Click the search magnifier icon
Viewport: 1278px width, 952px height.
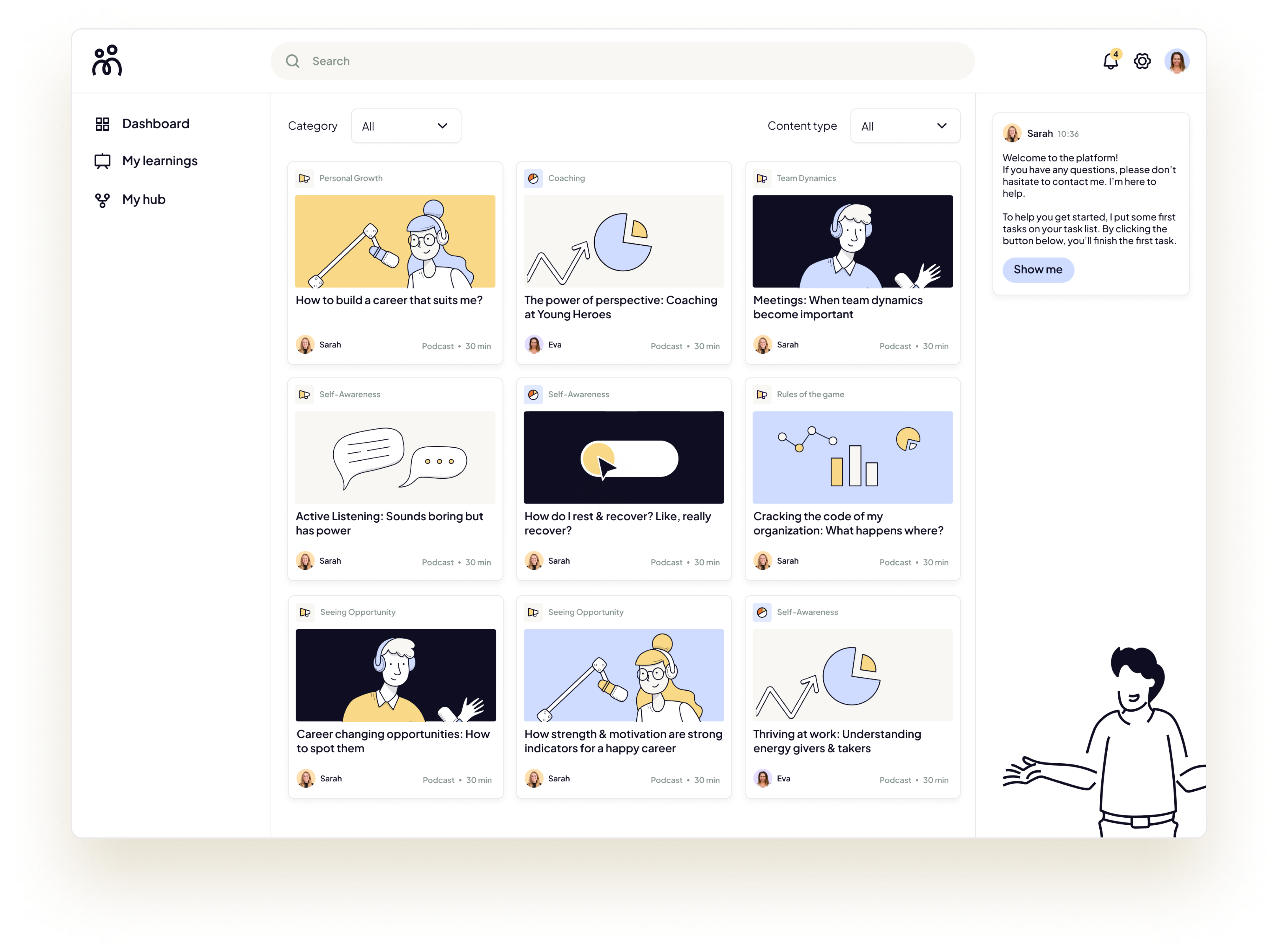pos(293,61)
